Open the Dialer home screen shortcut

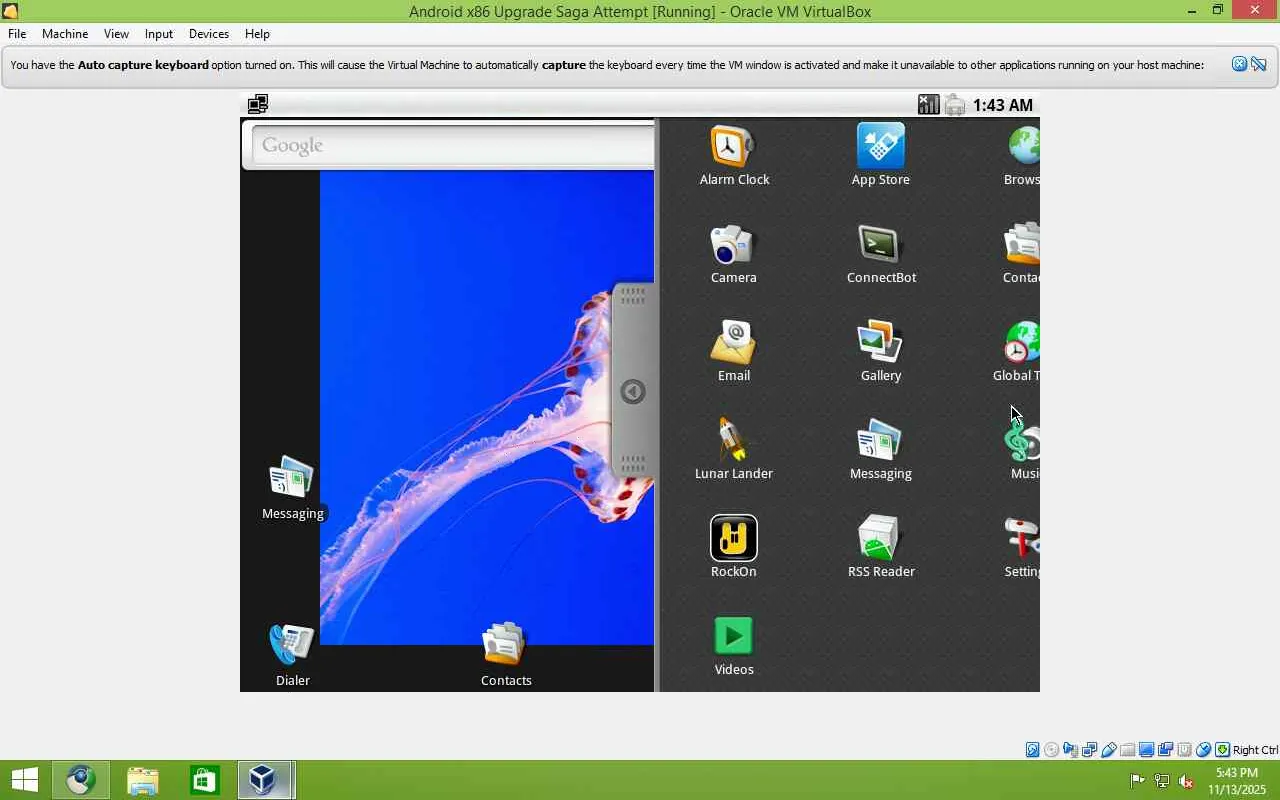pos(292,656)
